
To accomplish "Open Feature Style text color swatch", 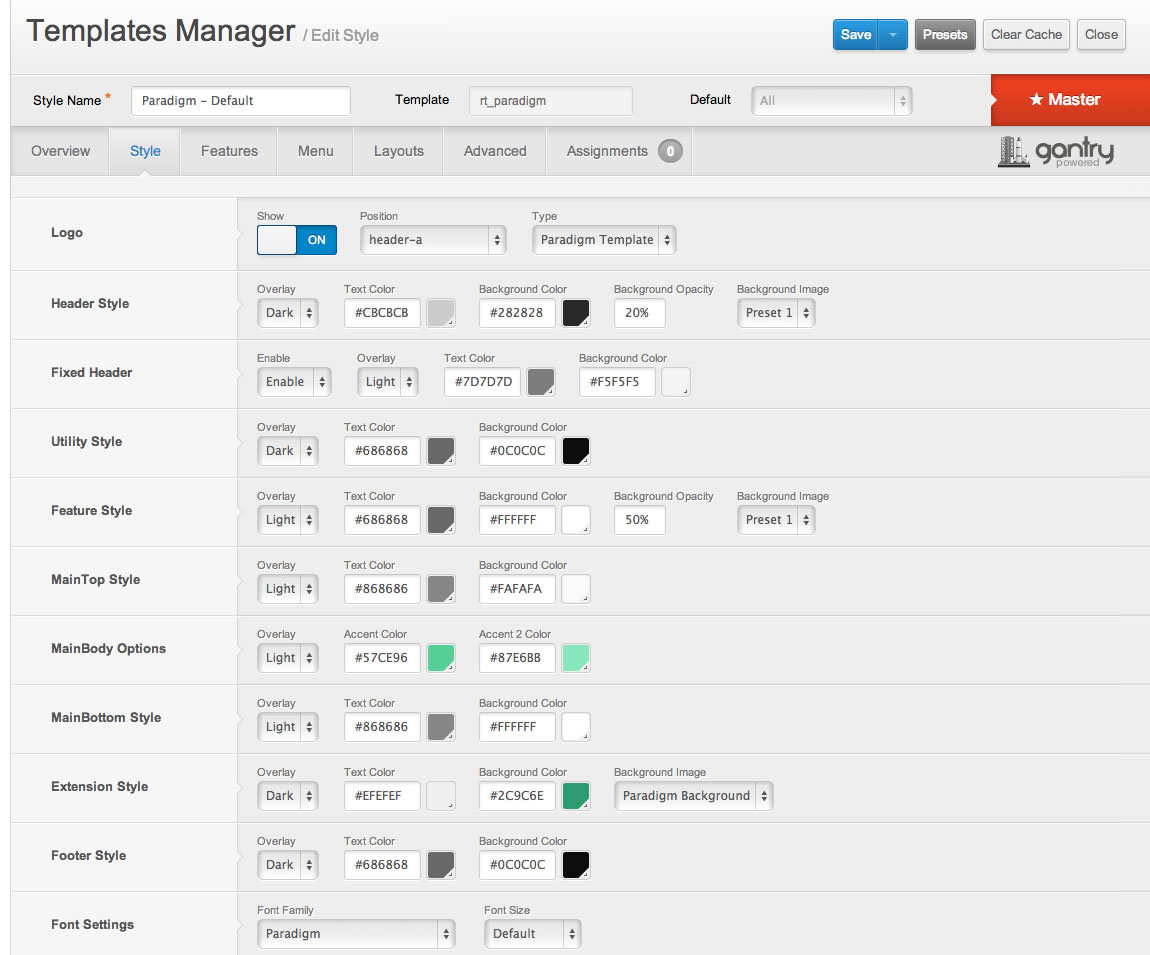I will [x=441, y=519].
